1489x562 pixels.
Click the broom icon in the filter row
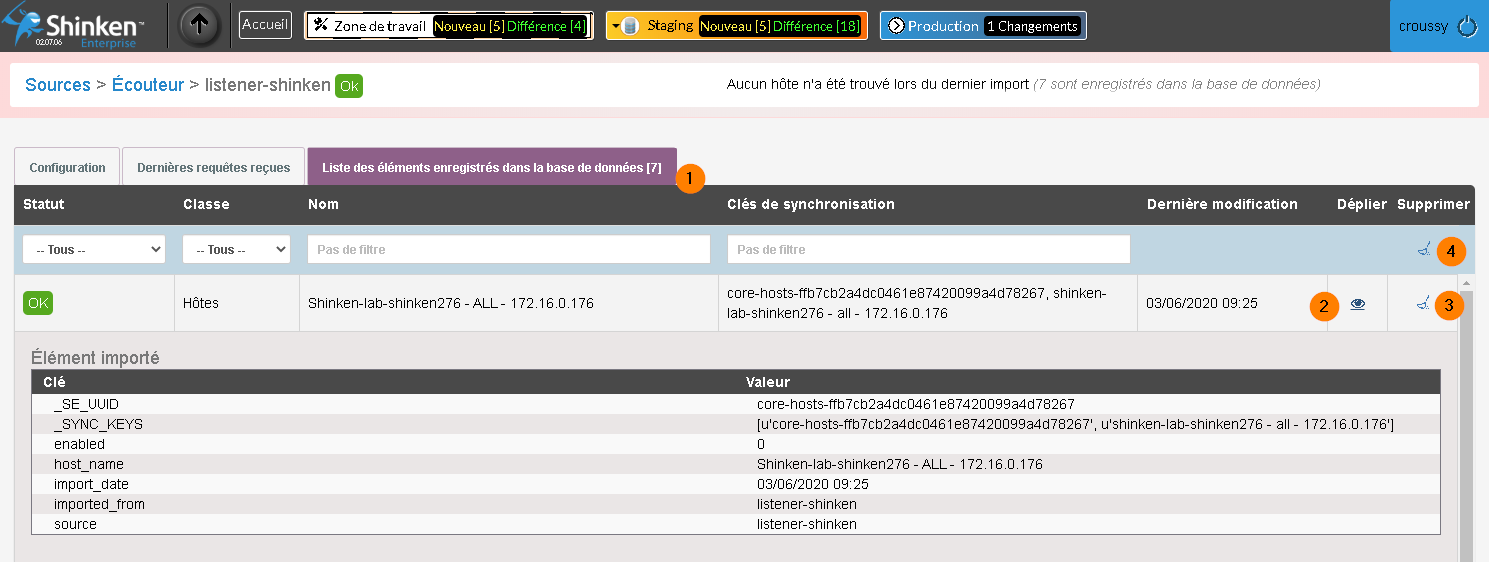1424,250
